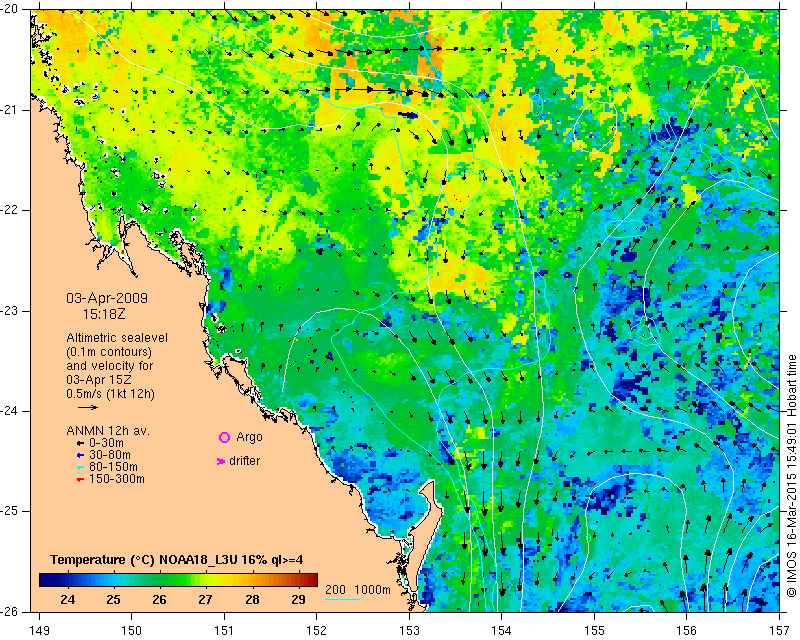Click the dark red end of temperature colorbar
Screen dimensions: 800x640
tap(312, 579)
